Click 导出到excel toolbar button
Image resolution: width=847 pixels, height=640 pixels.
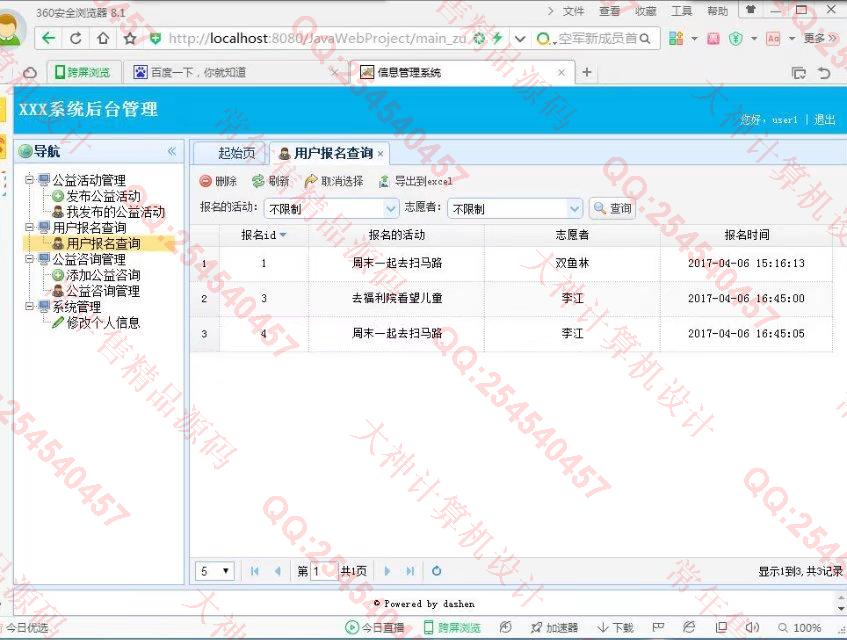tap(415, 181)
